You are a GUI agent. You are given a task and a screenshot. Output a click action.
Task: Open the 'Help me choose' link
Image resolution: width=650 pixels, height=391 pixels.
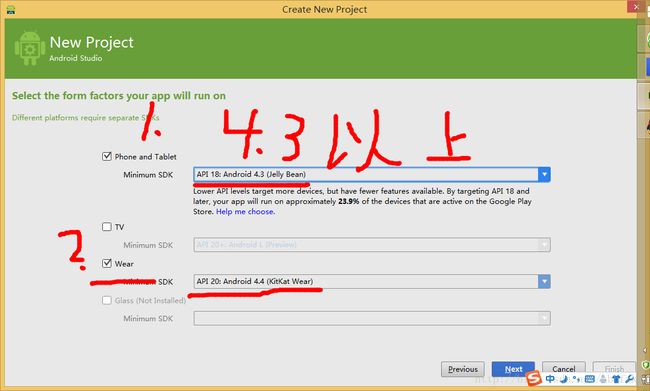point(245,211)
